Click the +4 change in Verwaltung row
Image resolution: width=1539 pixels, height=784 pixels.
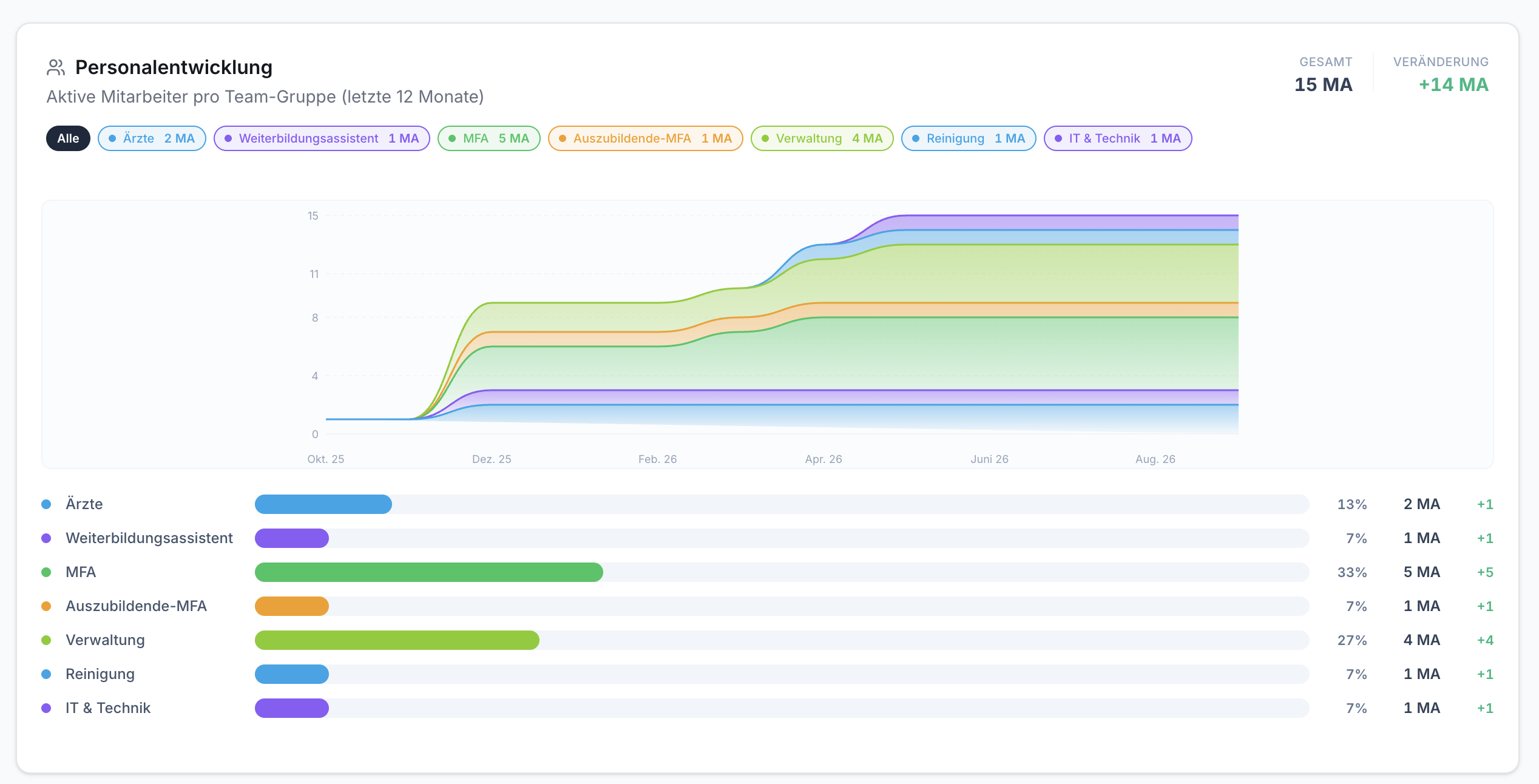(1485, 640)
